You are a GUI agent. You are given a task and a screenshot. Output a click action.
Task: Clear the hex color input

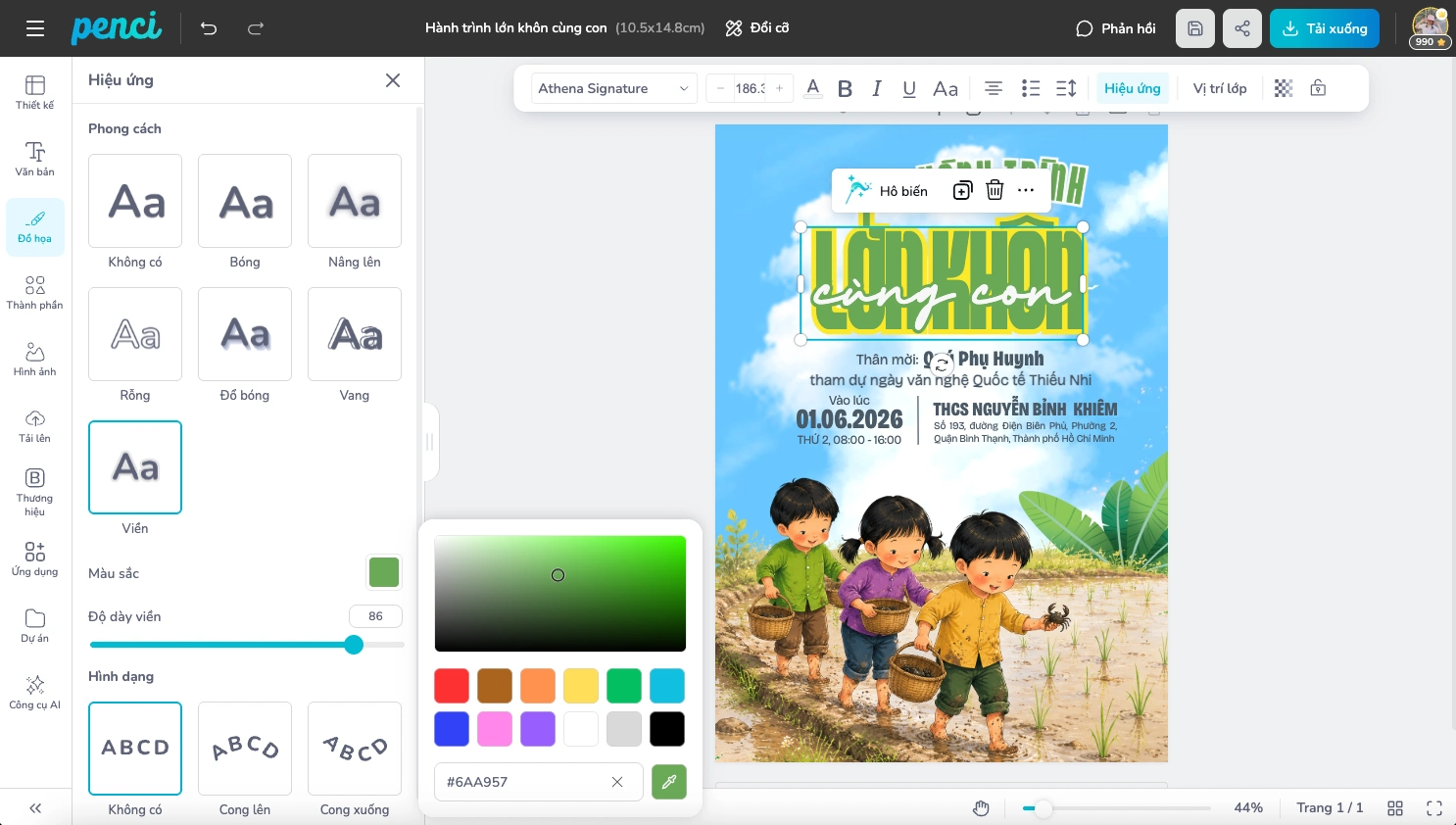tap(617, 782)
